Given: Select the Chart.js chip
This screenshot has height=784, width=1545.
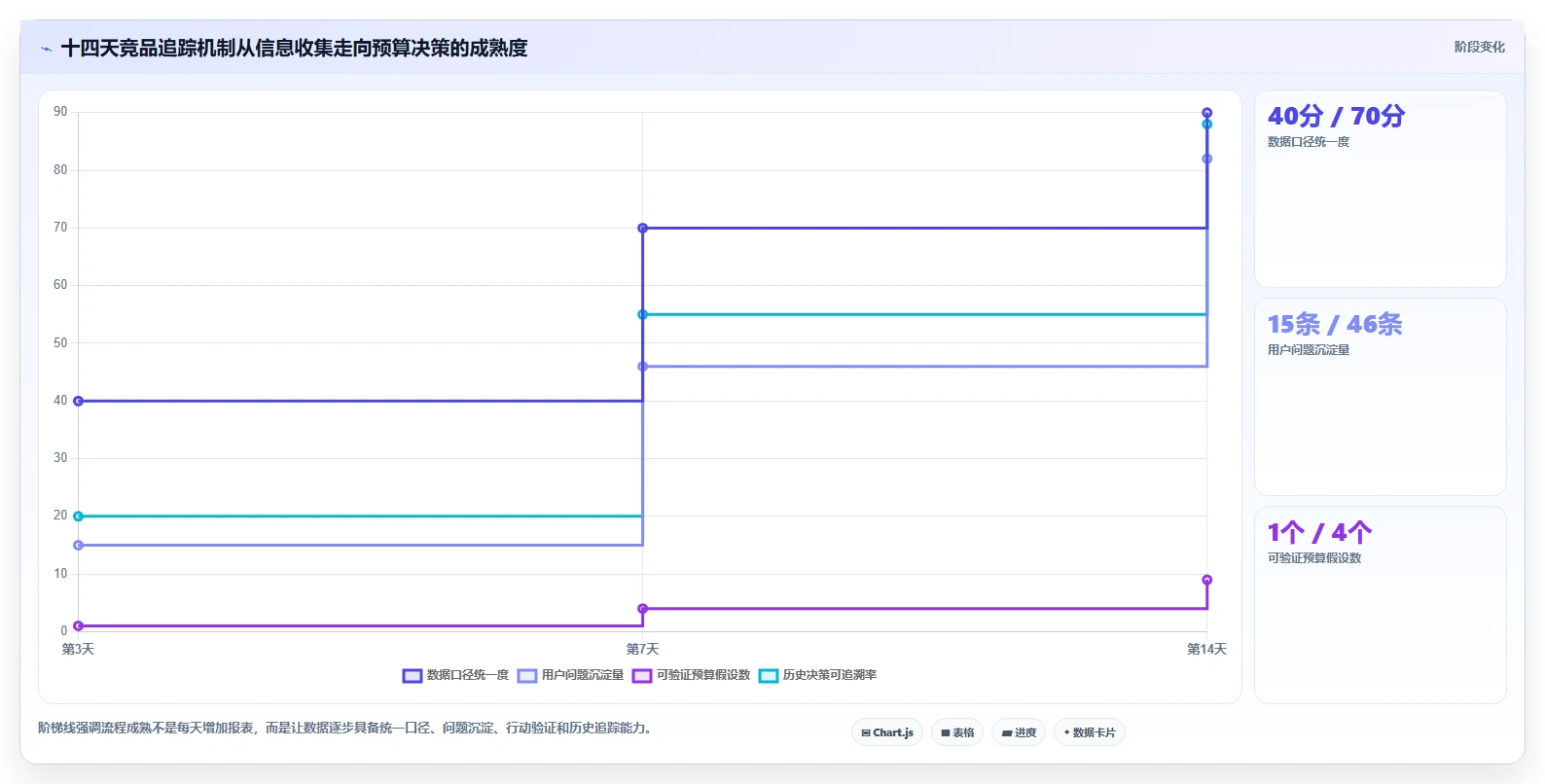Looking at the screenshot, I should 887,732.
